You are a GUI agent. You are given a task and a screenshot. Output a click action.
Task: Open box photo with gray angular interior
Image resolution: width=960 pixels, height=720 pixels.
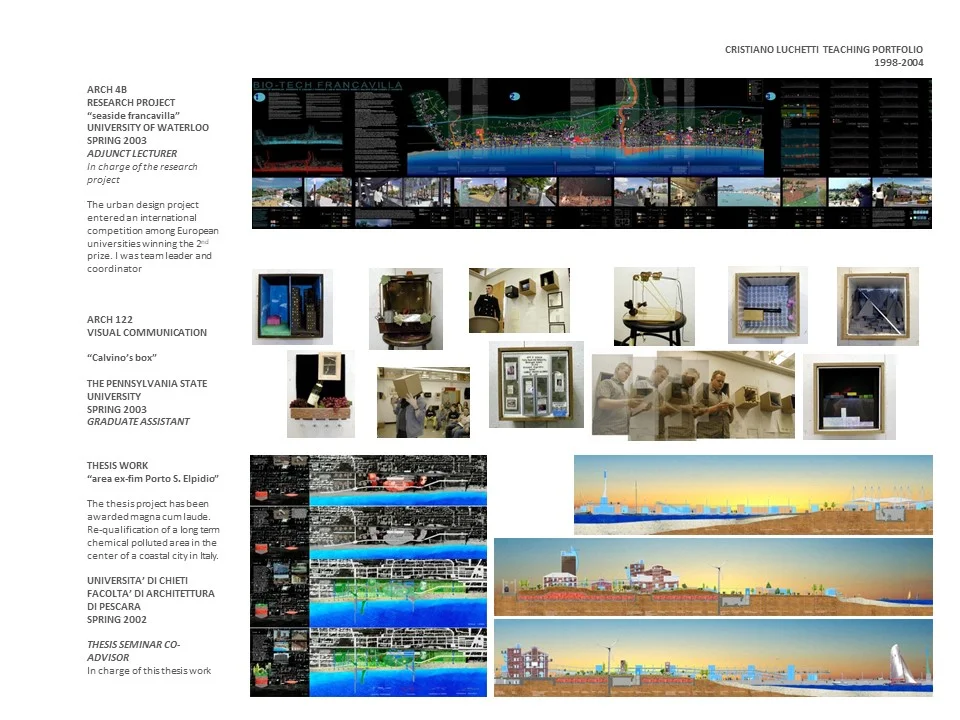coord(877,306)
